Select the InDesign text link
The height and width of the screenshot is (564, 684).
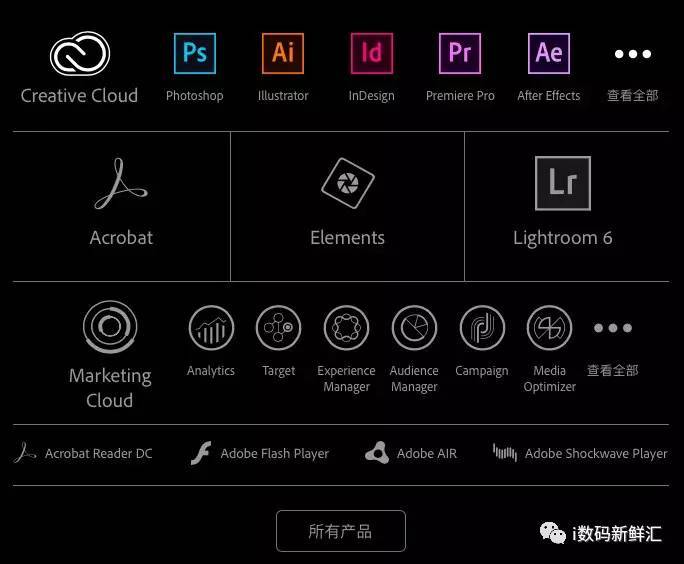click(372, 96)
